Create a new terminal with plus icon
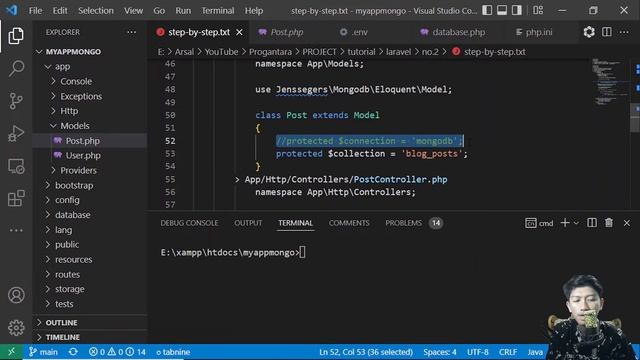This screenshot has width=640, height=360. pyautogui.click(x=565, y=223)
